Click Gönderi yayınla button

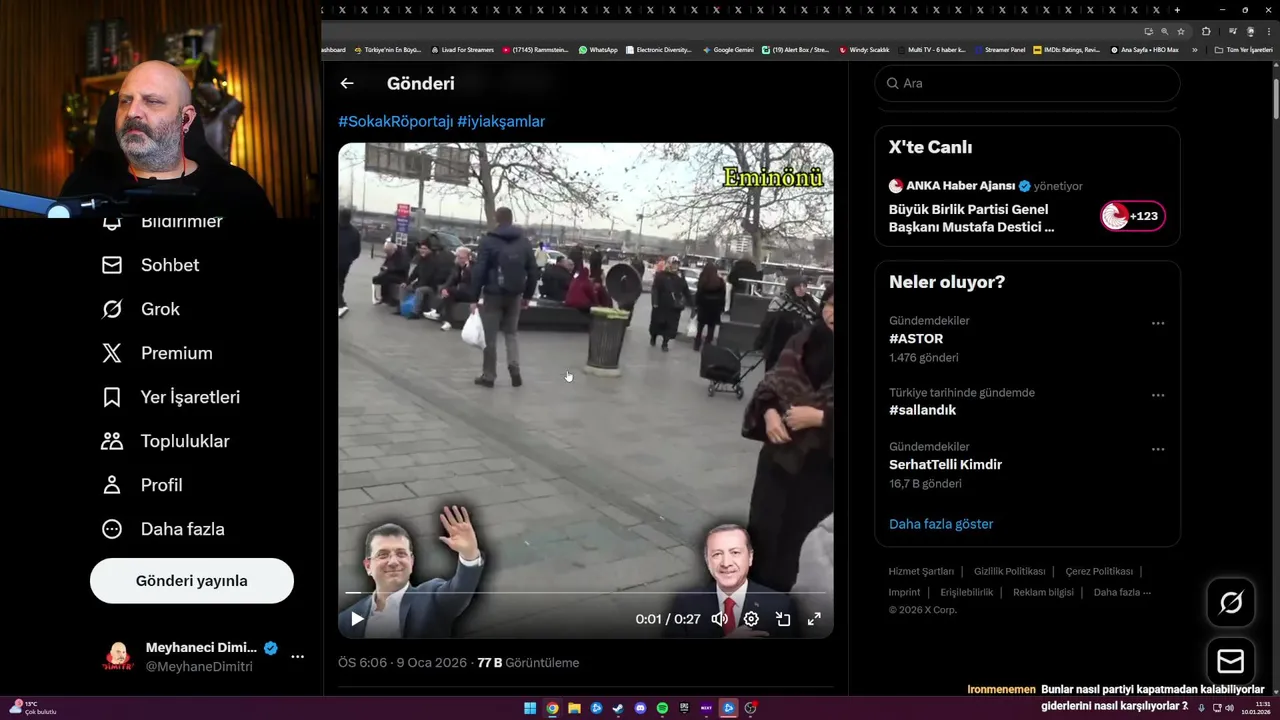(192, 581)
